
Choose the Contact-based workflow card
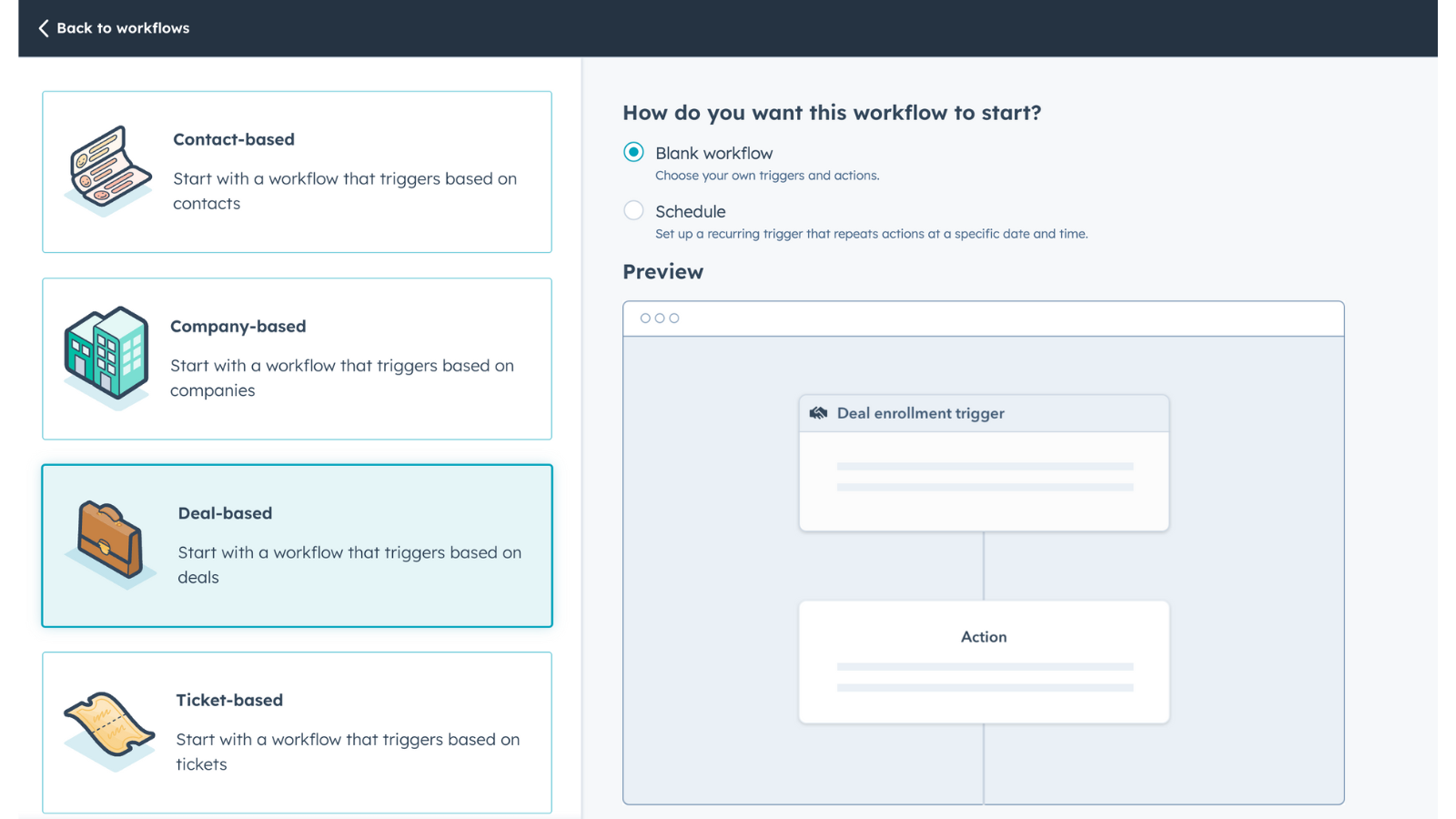297,172
